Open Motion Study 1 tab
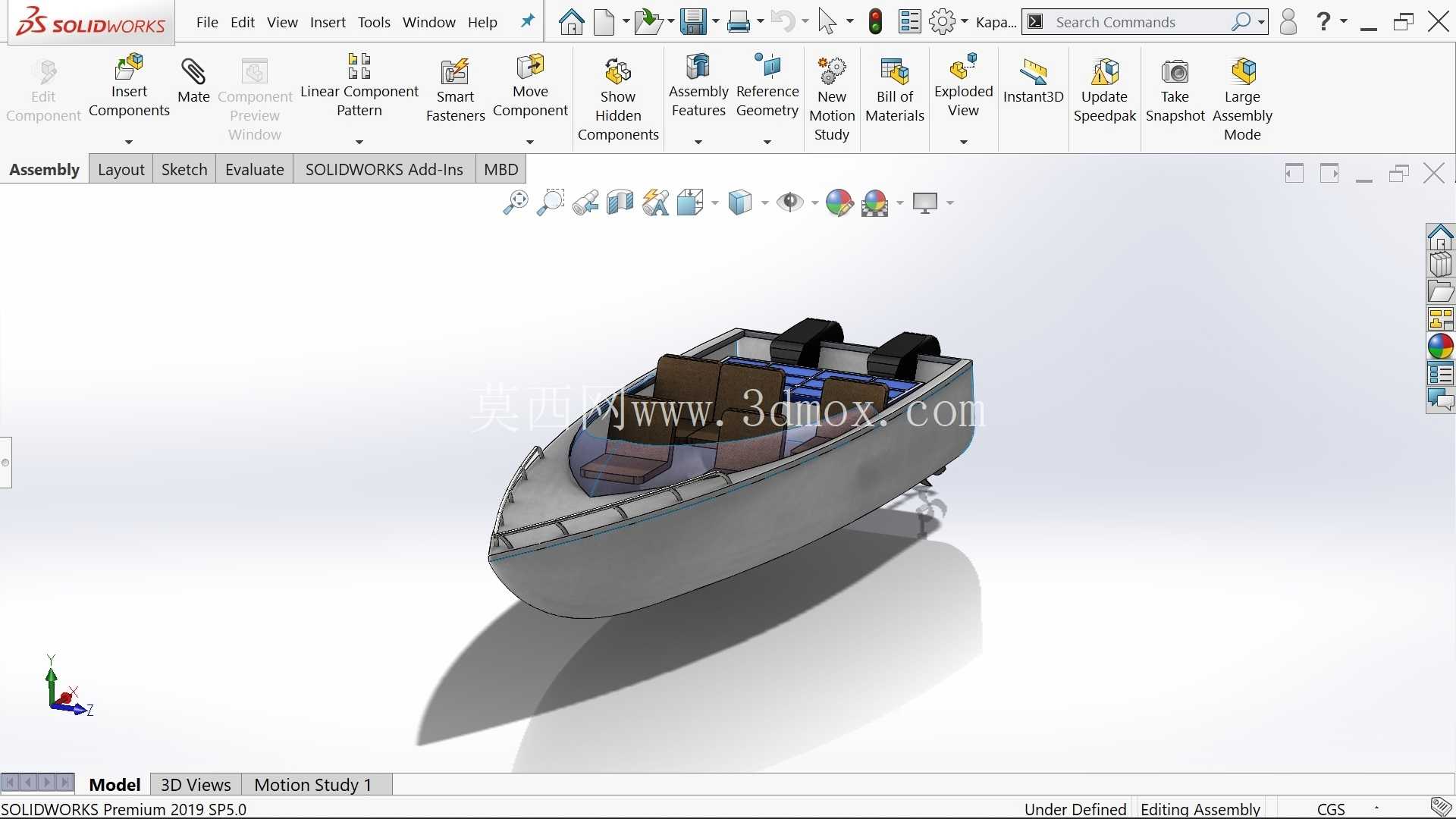The height and width of the screenshot is (819, 1456). [x=313, y=784]
